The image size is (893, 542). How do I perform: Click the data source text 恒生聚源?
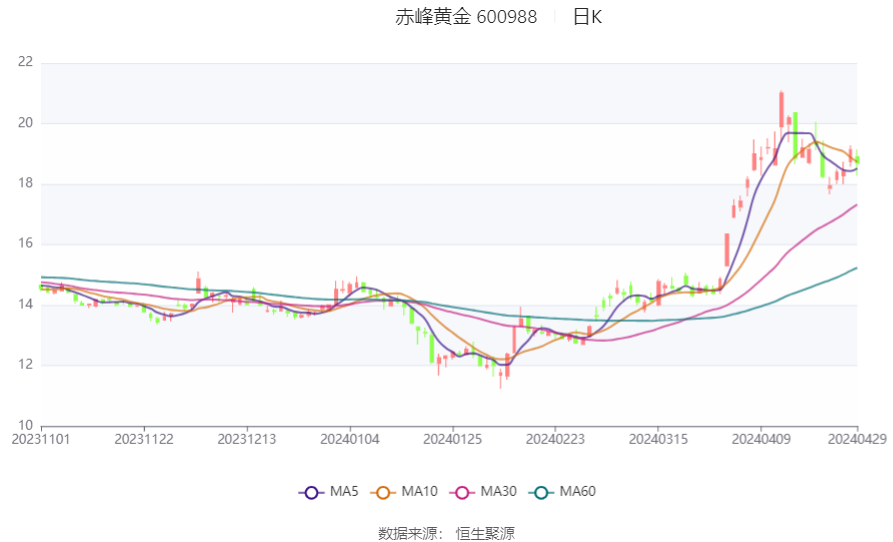click(x=485, y=533)
